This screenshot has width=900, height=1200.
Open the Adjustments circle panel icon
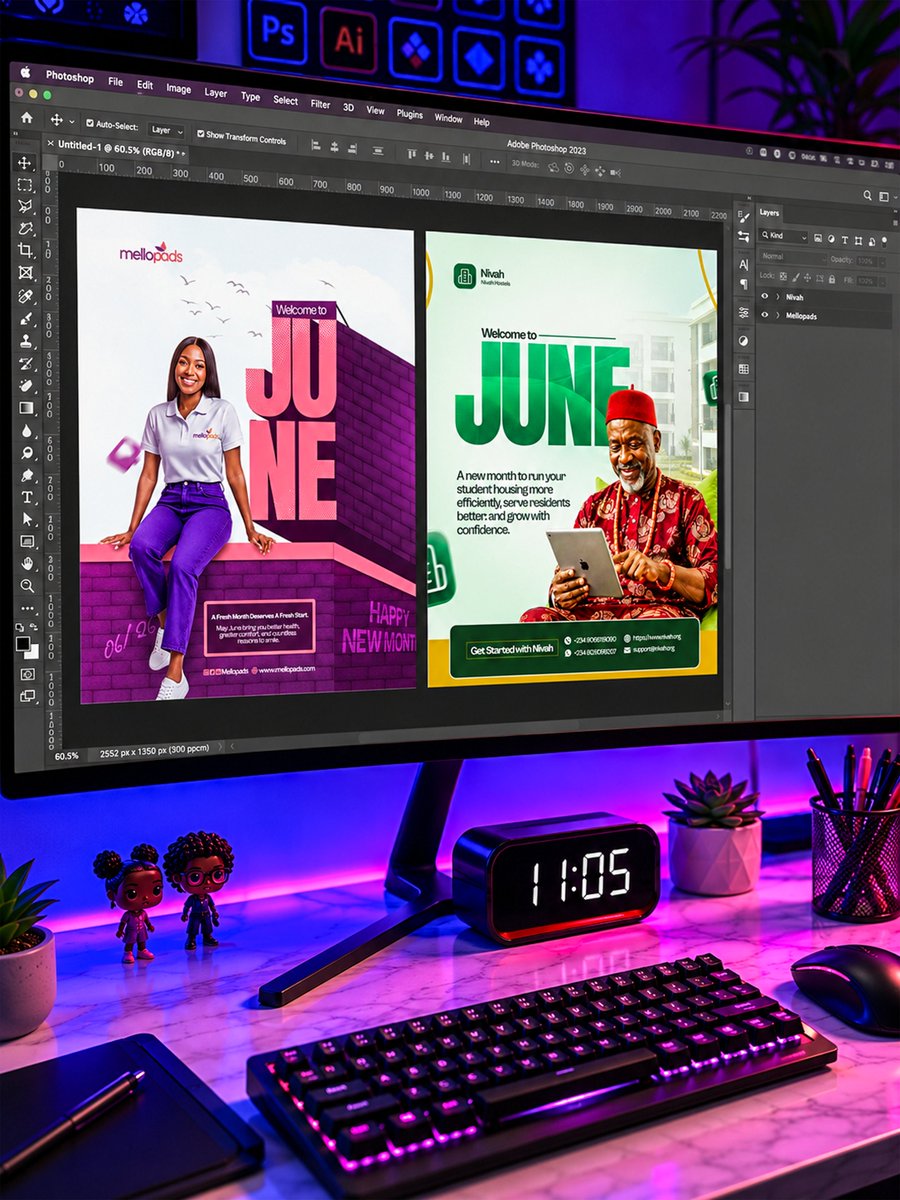click(744, 340)
